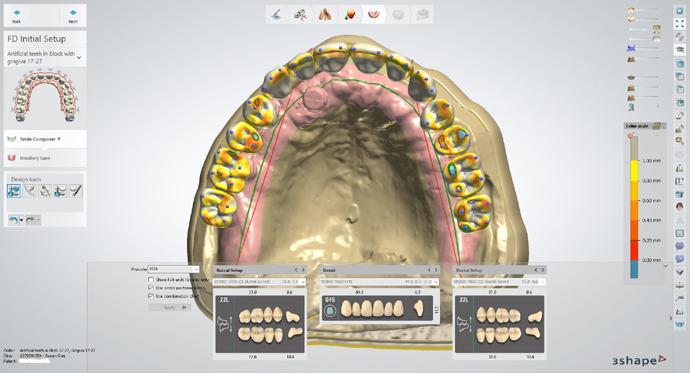690x373 pixels.
Task: Click the nose-shaped workflow toolbar icon
Action: click(325, 15)
